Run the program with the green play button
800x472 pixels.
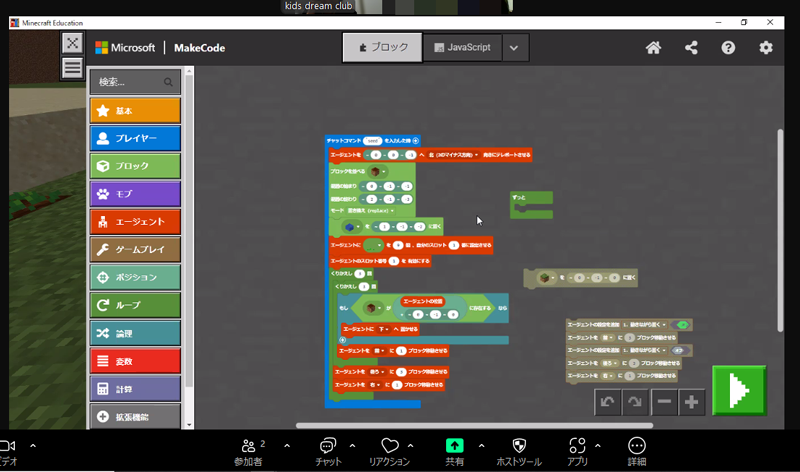tap(739, 390)
